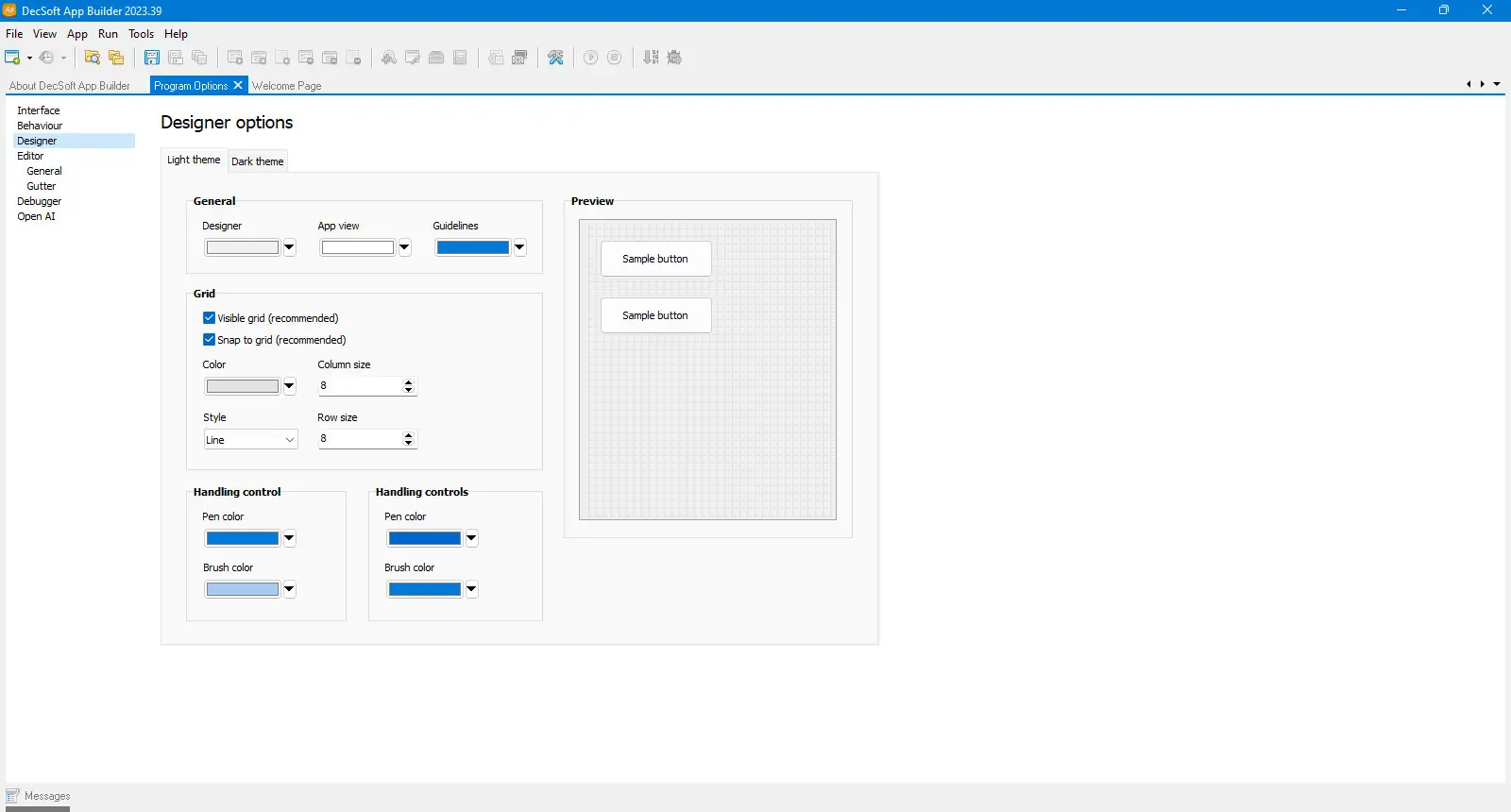The width and height of the screenshot is (1511, 812).
Task: Click the top Sample button in Preview
Action: point(655,259)
